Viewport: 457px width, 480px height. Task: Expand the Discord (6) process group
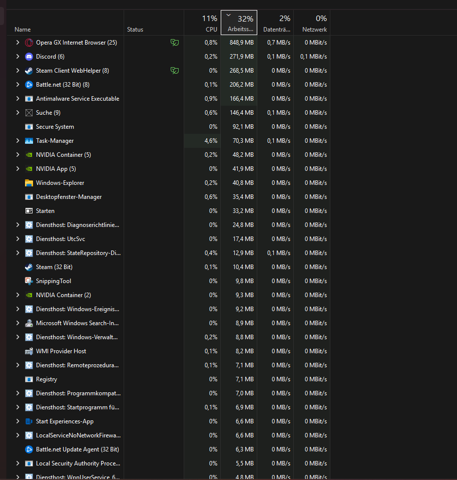tap(18, 57)
